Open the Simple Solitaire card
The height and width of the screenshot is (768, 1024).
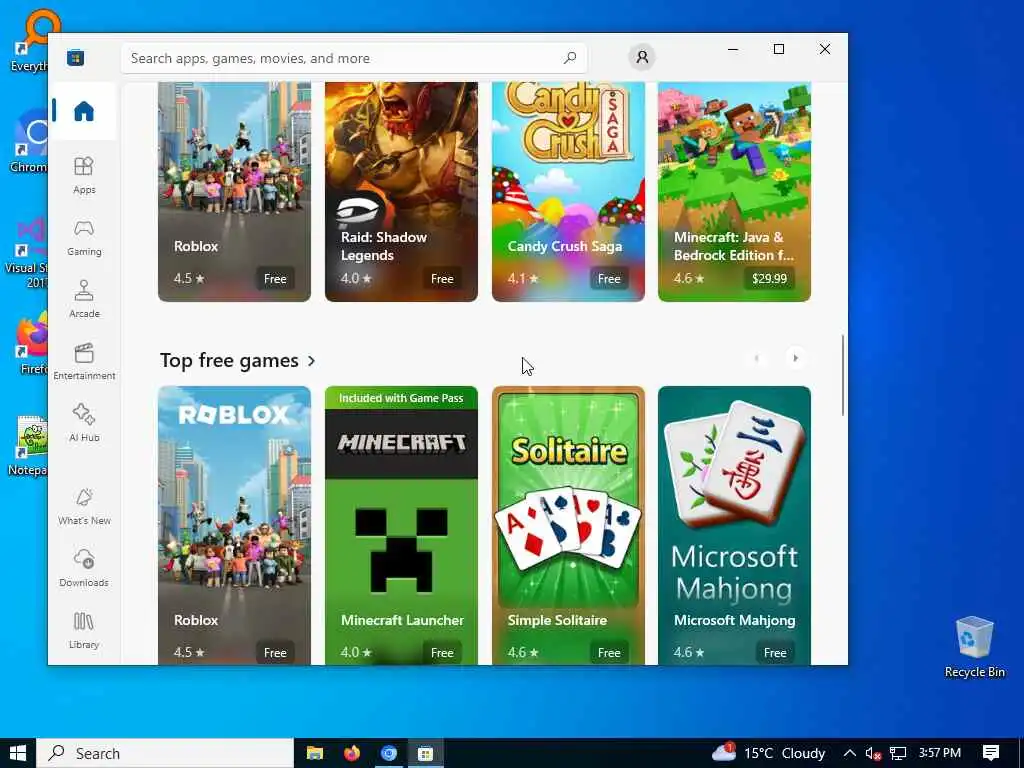[568, 525]
